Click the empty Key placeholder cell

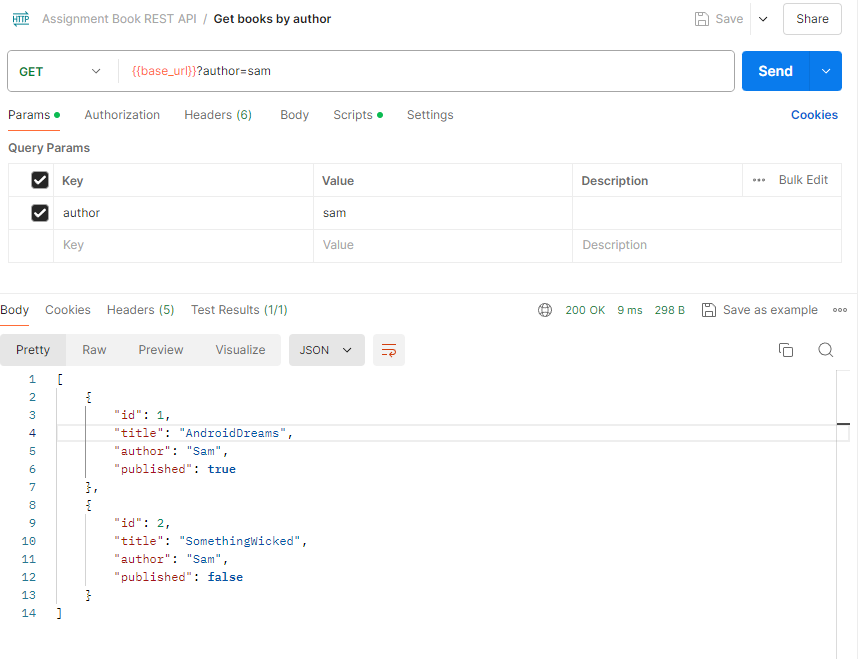184,245
